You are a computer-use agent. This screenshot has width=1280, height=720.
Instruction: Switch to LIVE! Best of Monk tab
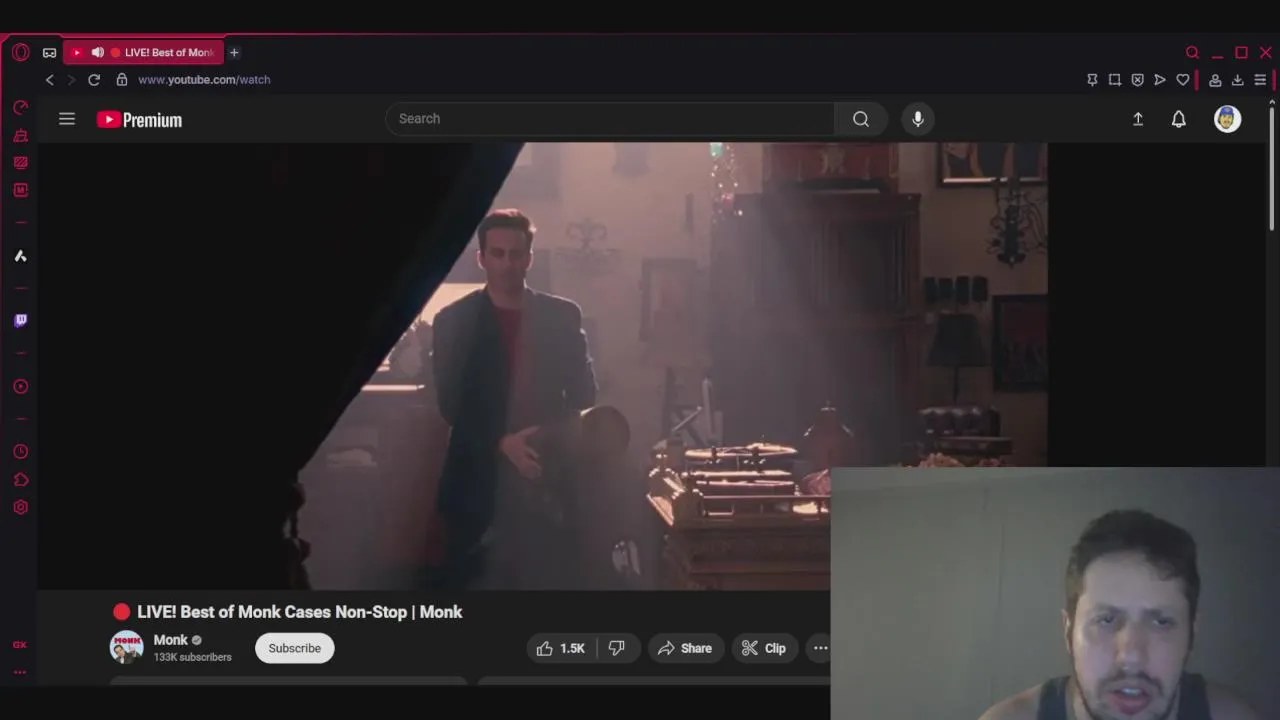point(144,52)
